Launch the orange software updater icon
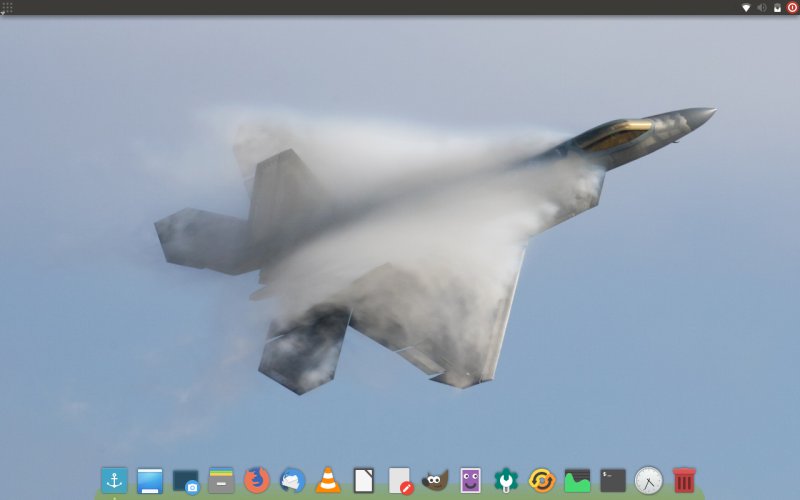Image resolution: width=800 pixels, height=500 pixels. [x=542, y=480]
